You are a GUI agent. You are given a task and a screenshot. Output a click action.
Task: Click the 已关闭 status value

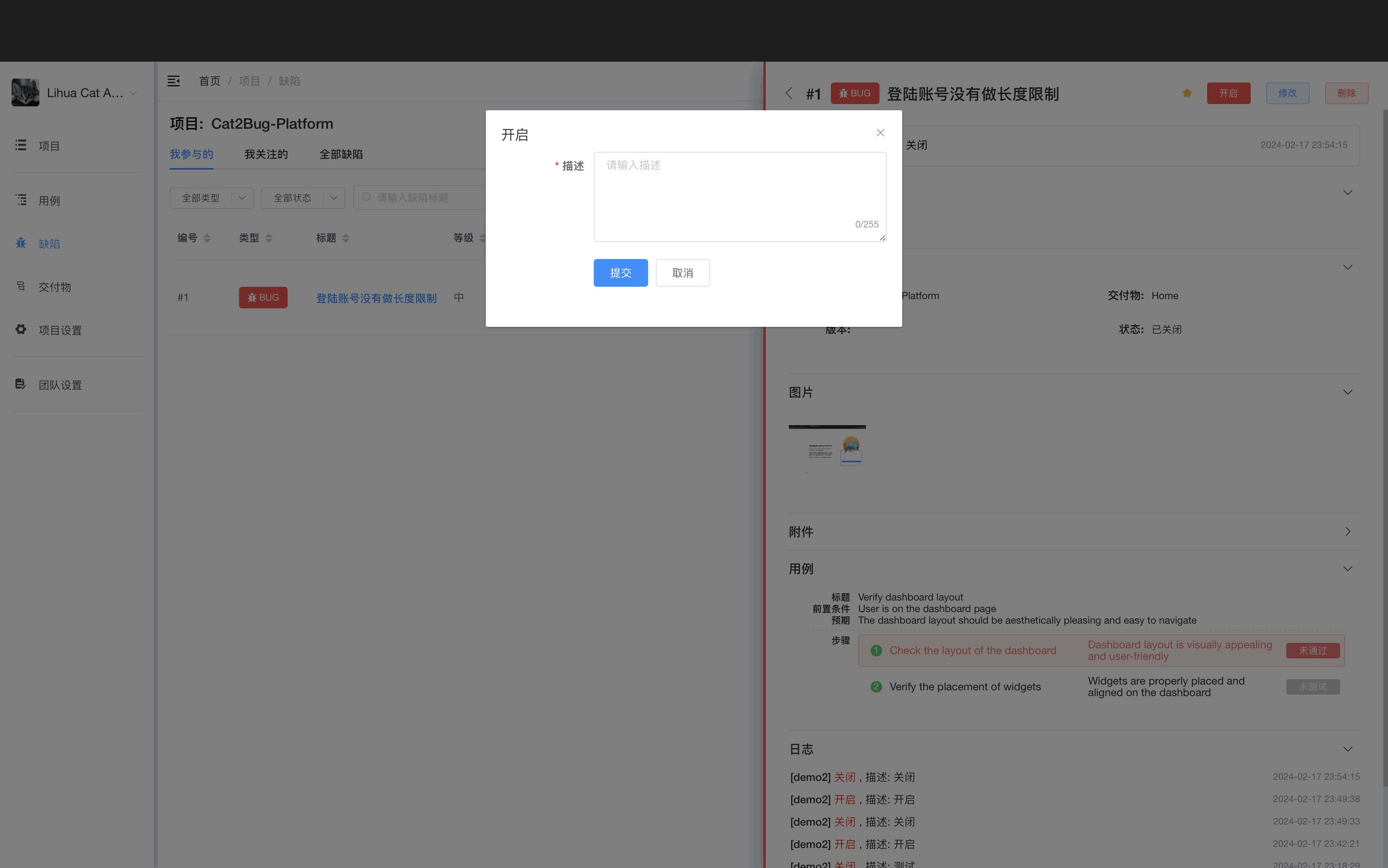point(1166,330)
